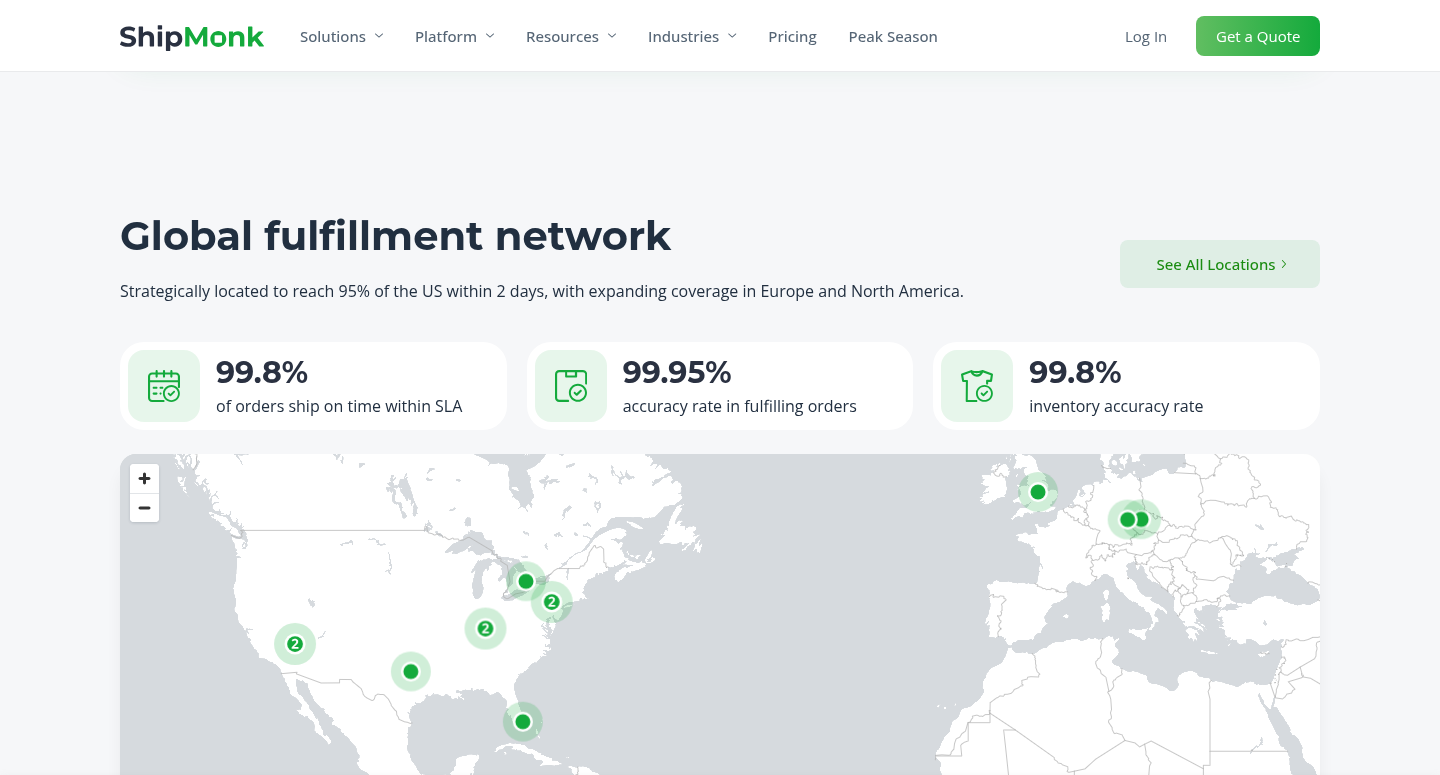
Task: Click the "Strategically located to reach 95%" description
Action: tap(542, 292)
